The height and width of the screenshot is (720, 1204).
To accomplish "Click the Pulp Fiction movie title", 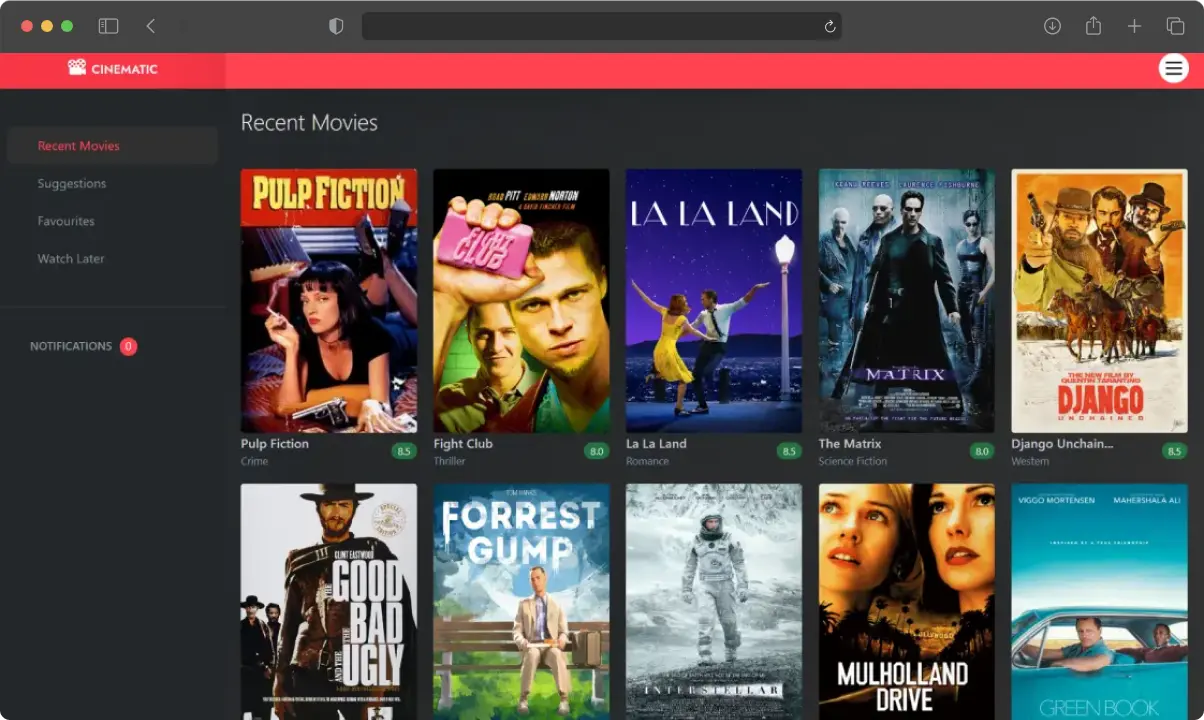I will point(275,444).
